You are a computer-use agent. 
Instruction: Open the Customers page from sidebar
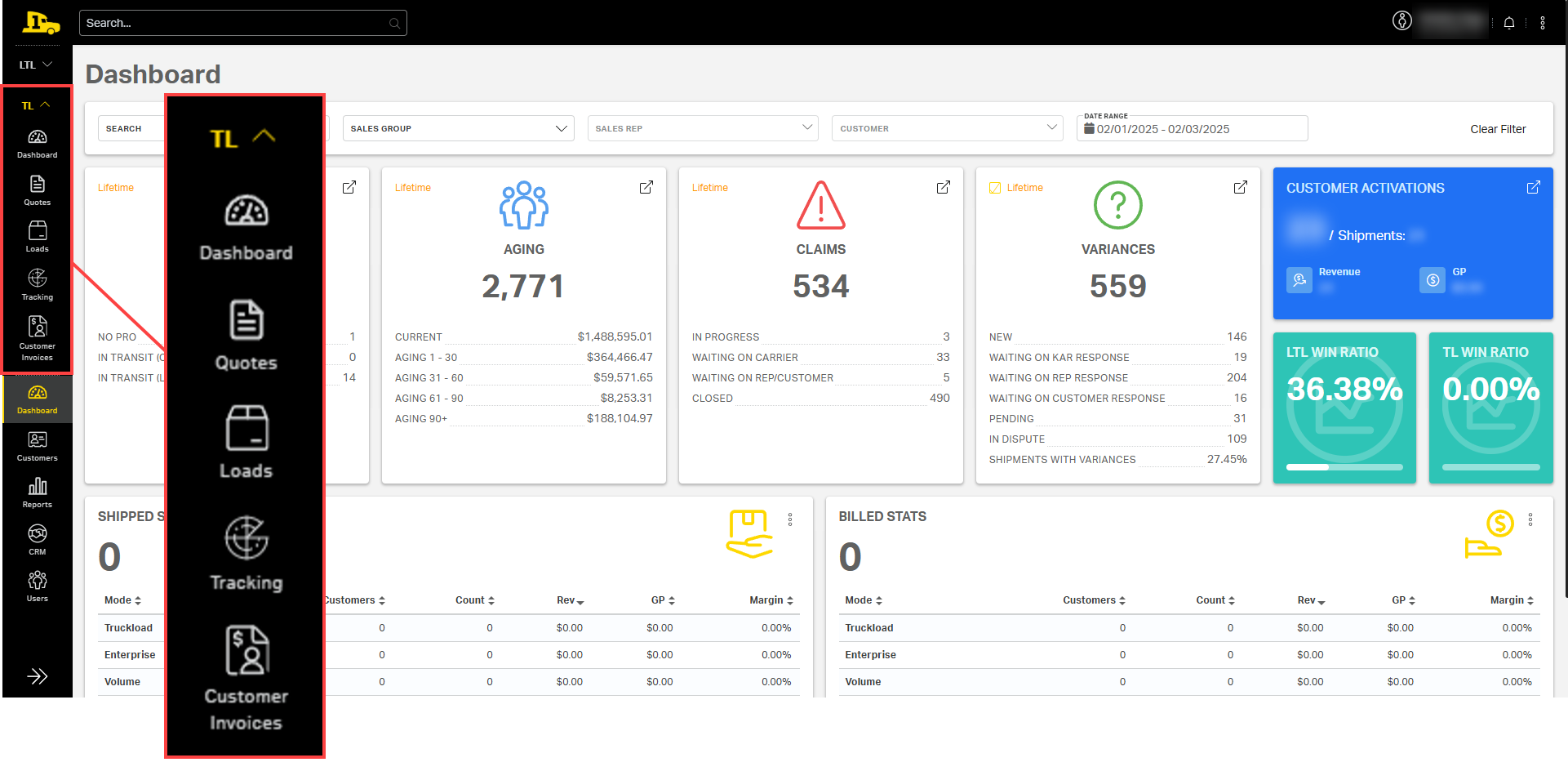click(37, 446)
